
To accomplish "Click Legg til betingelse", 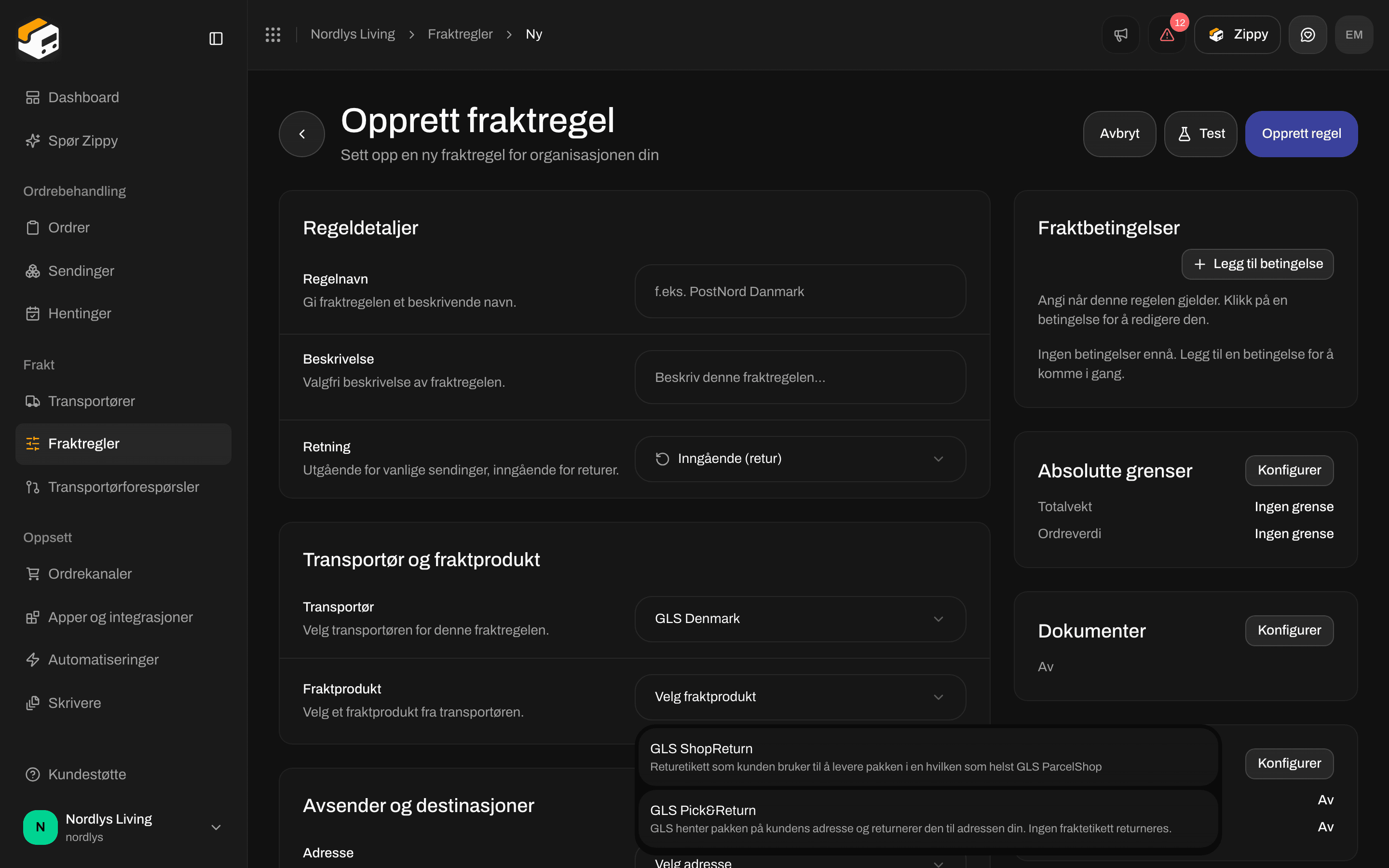I will 1257,264.
